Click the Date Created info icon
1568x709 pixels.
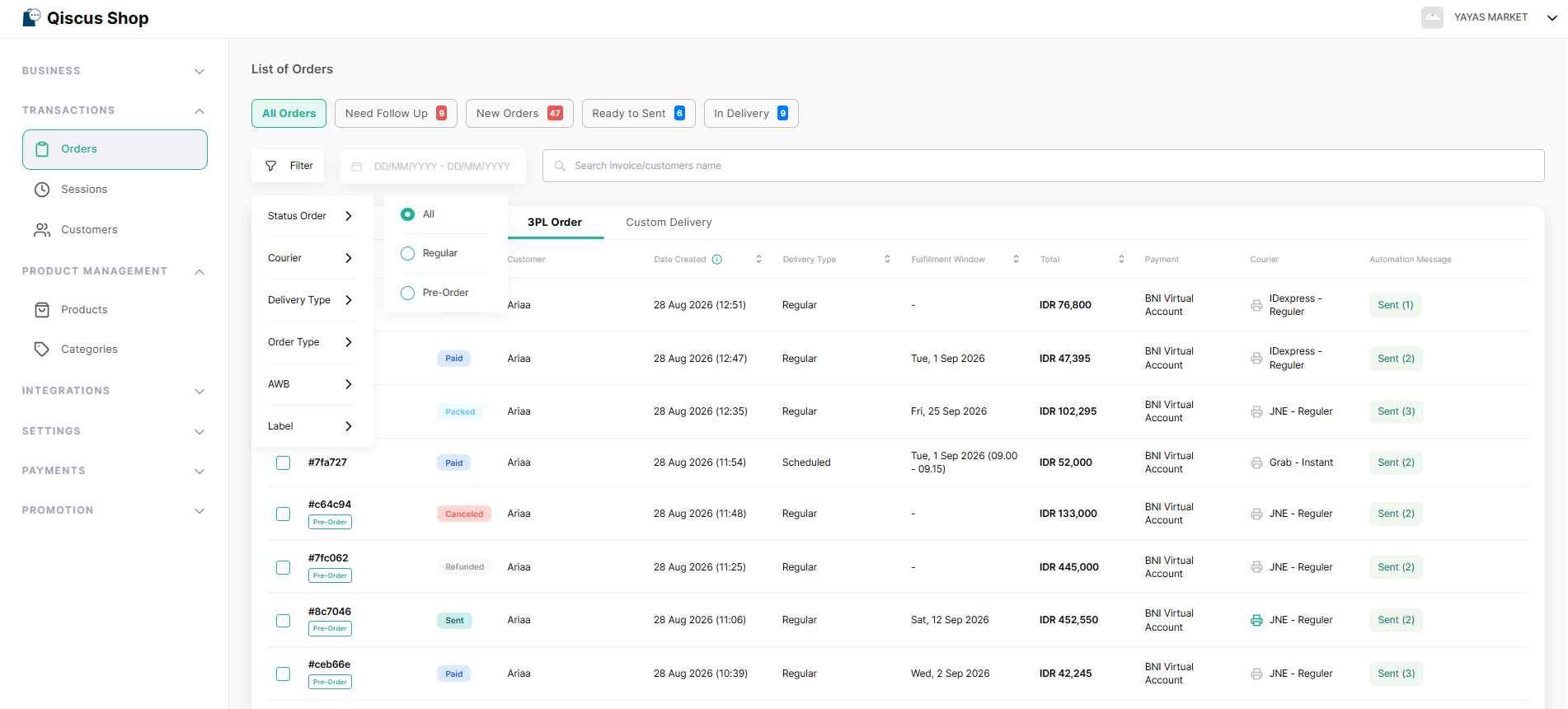pos(717,260)
